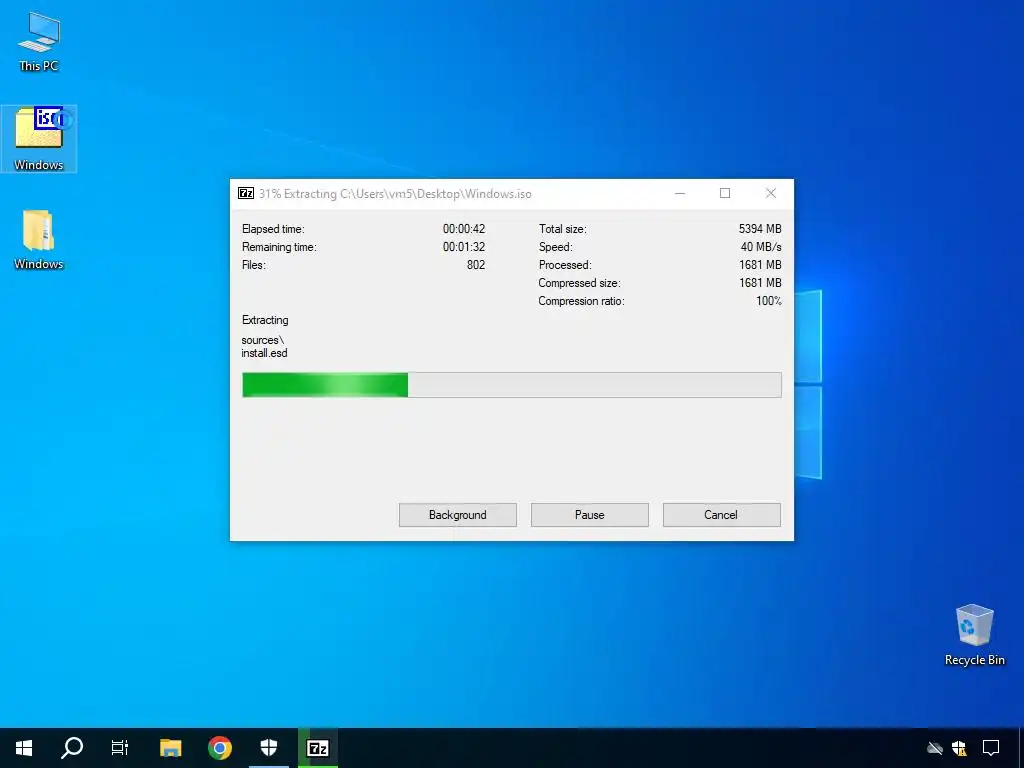Screen dimensions: 1024x768
Task: Click the 'Compressed size:' label
Action: pos(579,283)
